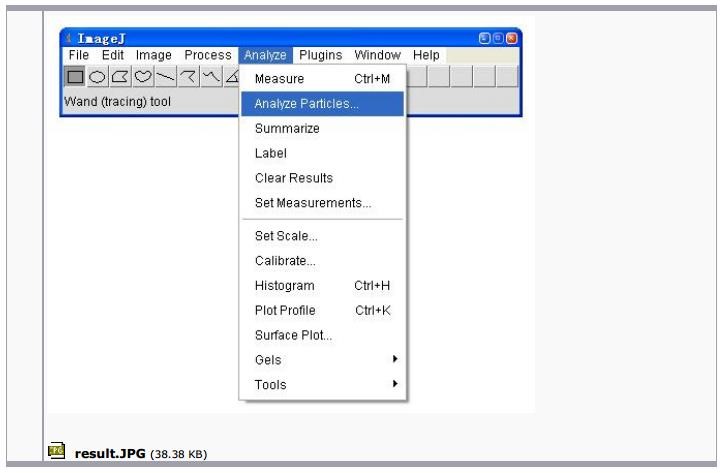This screenshot has height=473, width=722.
Task: Choose Plot Profile menu entry
Action: pos(322,311)
